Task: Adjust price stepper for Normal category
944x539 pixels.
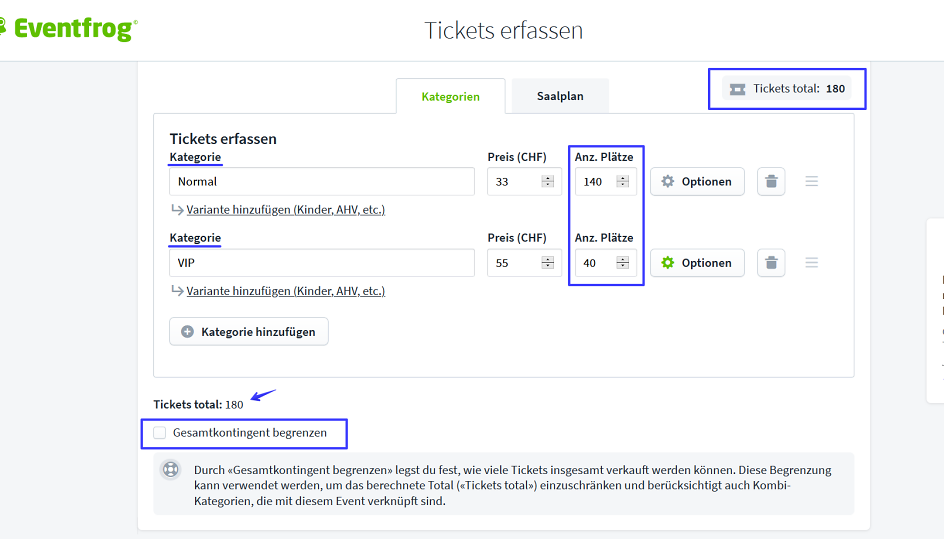Action: point(547,181)
